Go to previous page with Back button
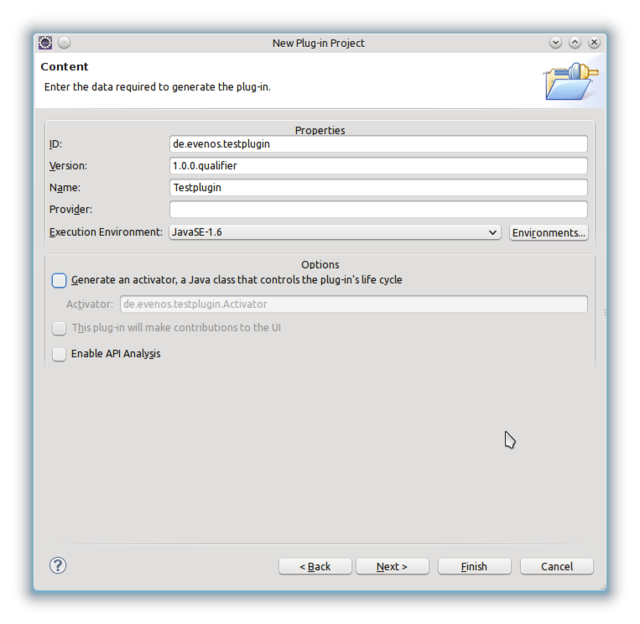This screenshot has height=624, width=640. [x=315, y=566]
